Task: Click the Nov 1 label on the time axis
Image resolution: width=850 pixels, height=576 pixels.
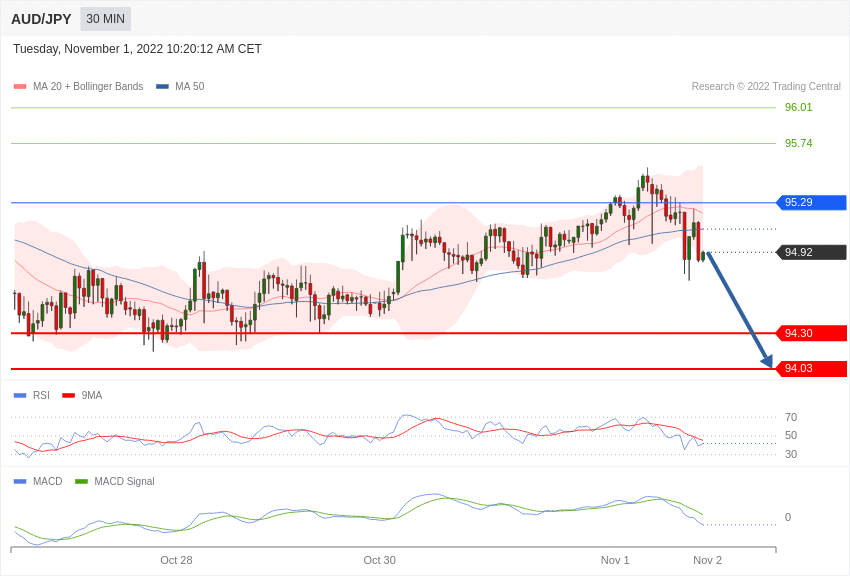Action: 614,560
